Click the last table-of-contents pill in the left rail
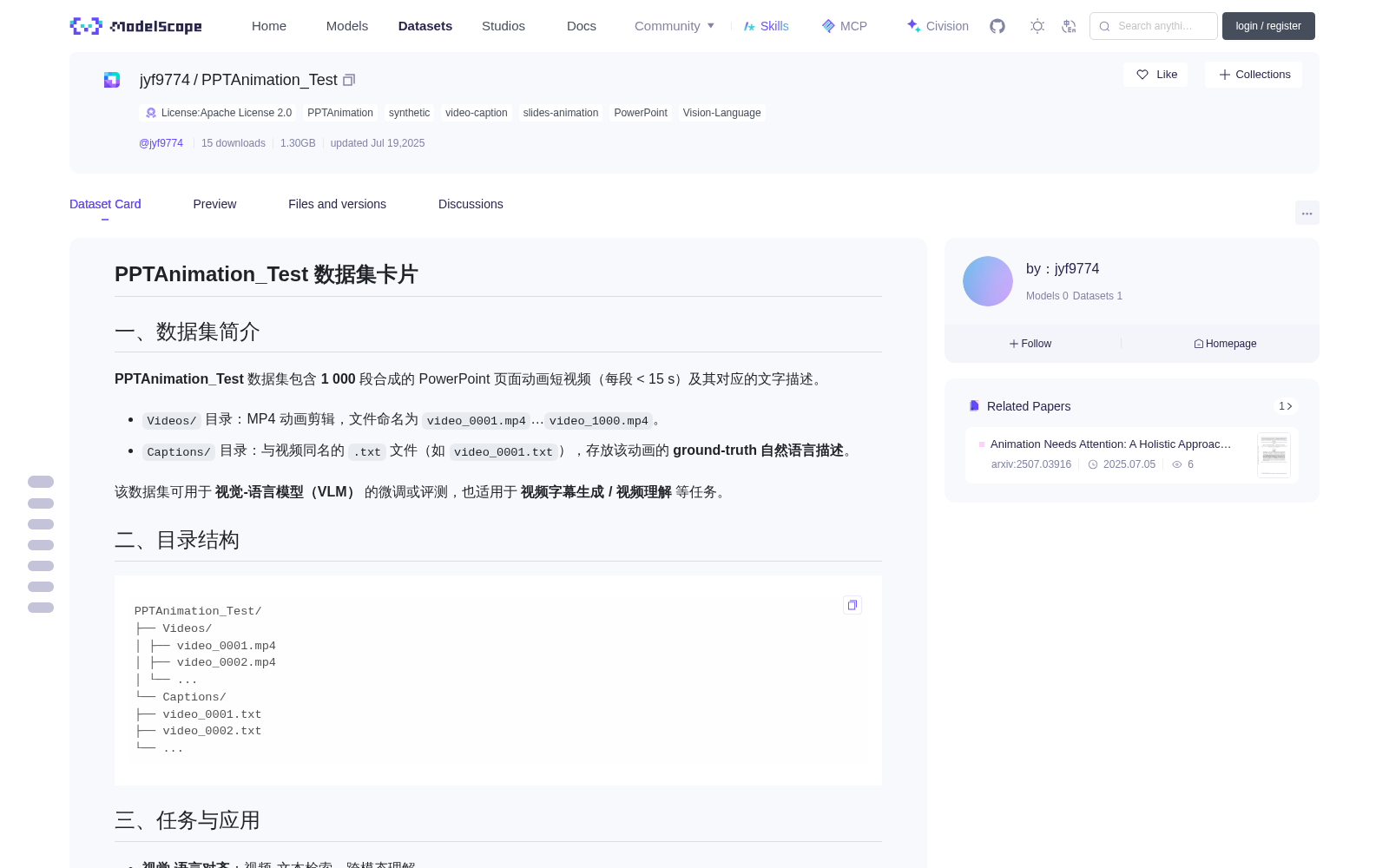Viewport: 1389px width, 868px height. (41, 608)
